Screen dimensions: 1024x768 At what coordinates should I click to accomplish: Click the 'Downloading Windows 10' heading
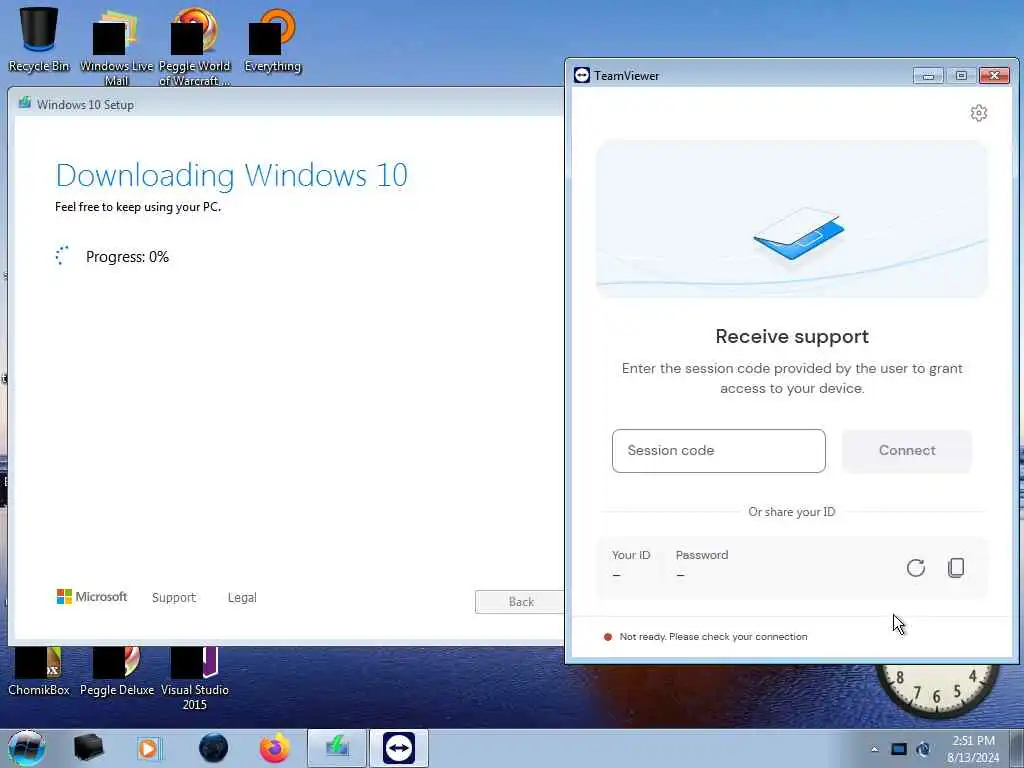[x=232, y=175]
